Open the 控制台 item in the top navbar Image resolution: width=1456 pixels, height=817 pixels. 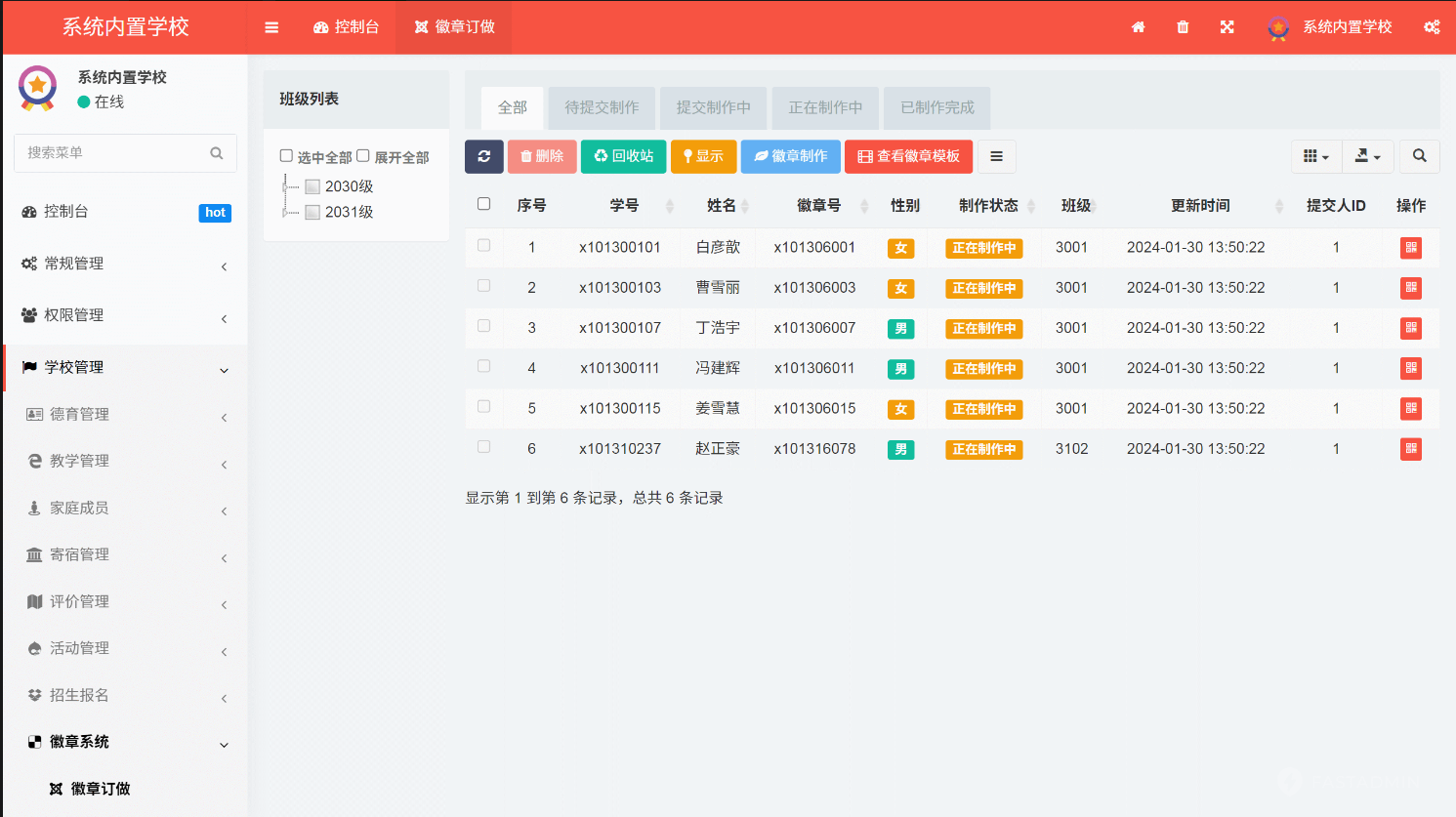(346, 26)
